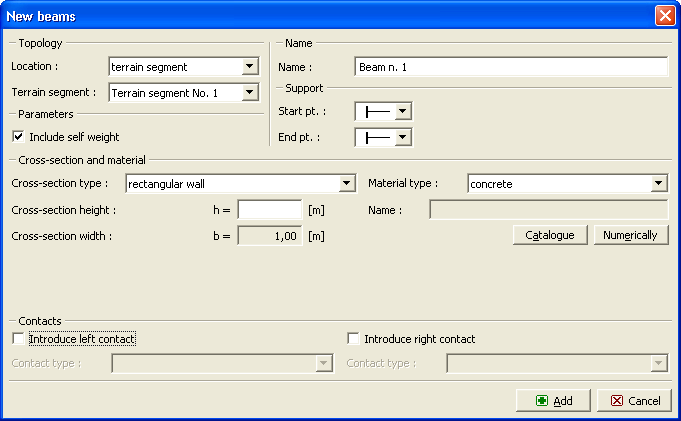Enable Introduce left contact
The width and height of the screenshot is (681, 421).
pos(18,339)
